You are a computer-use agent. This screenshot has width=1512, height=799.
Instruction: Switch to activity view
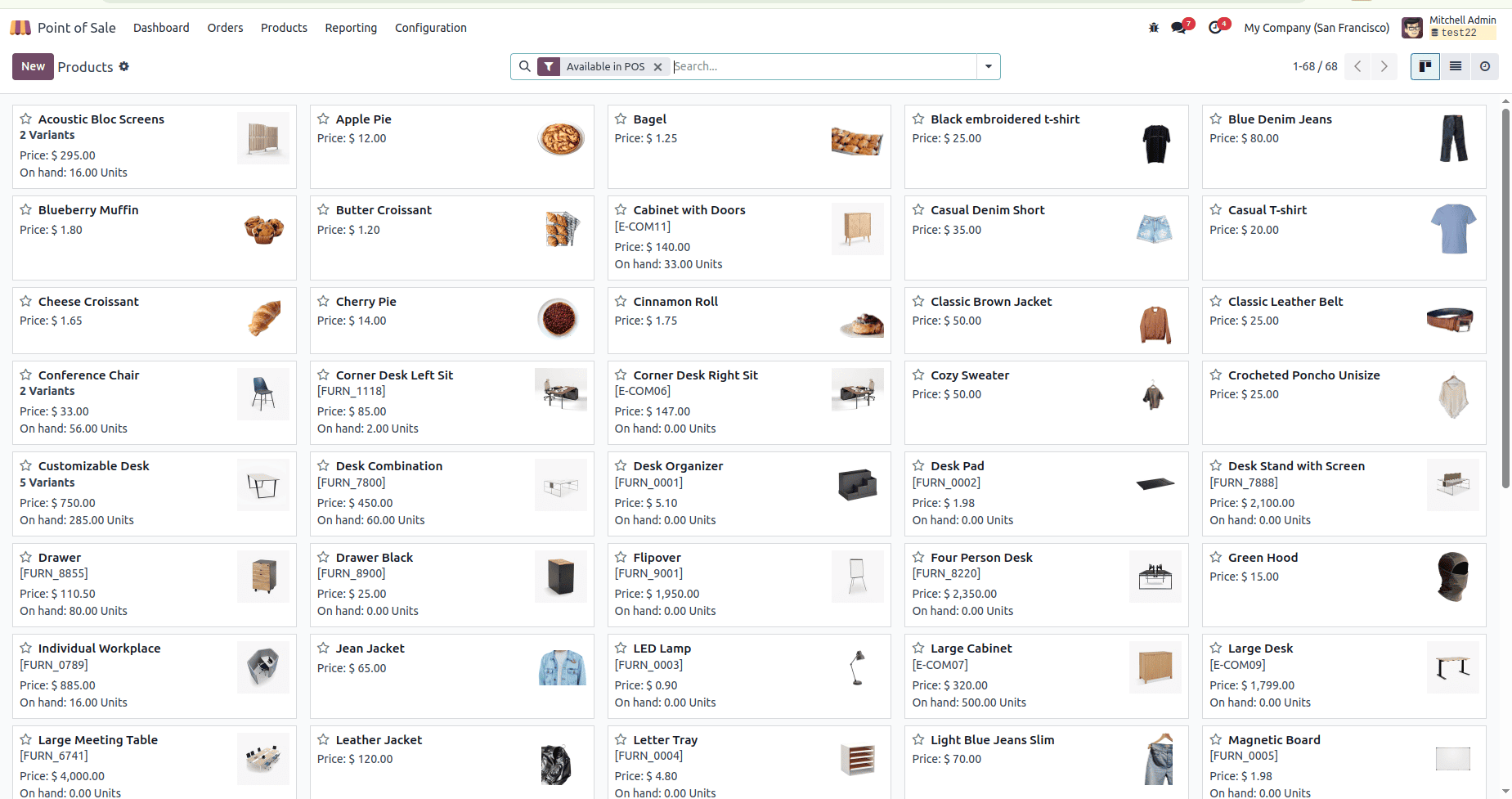[1484, 66]
